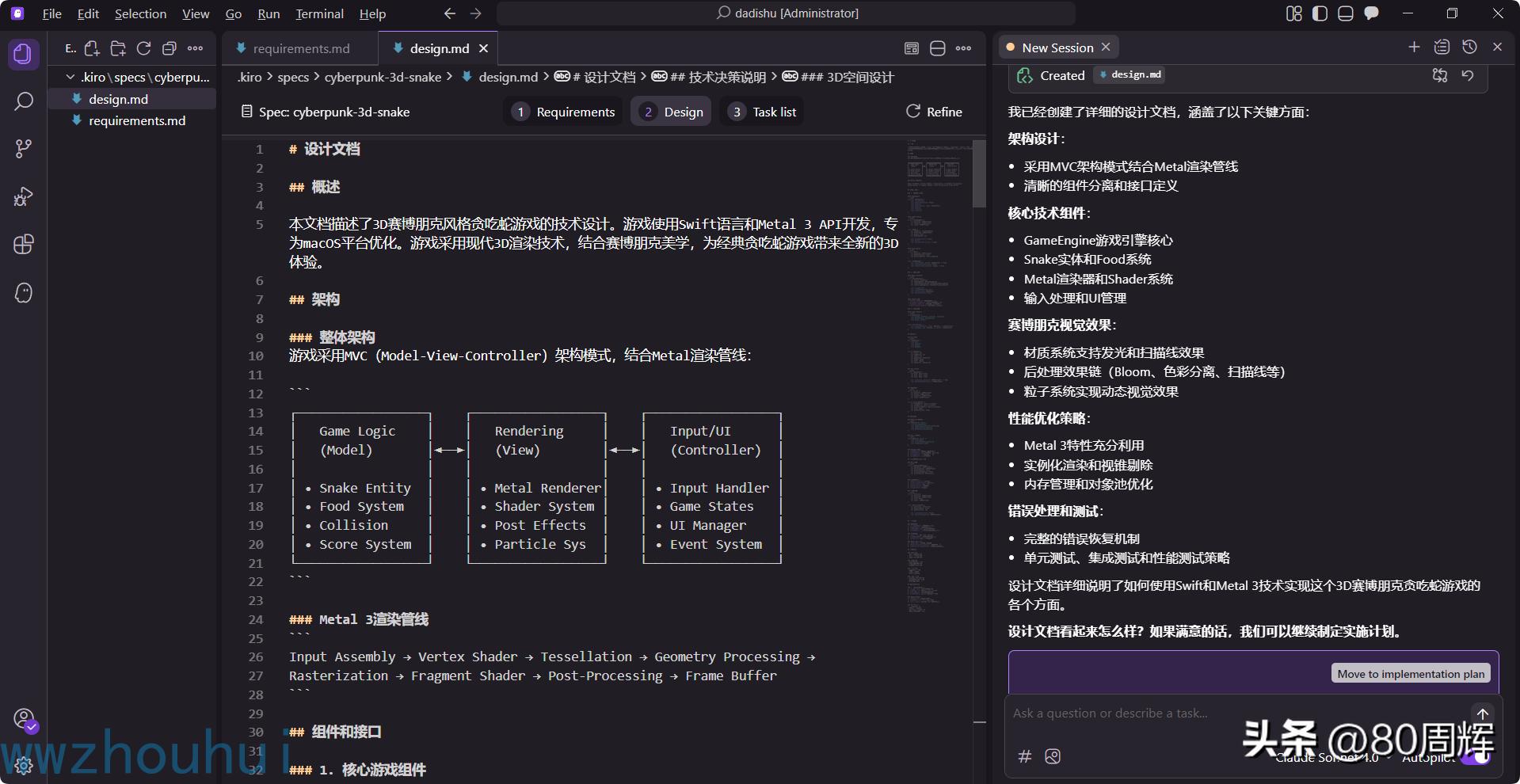Screen dimensions: 1520x784
Task: Open the Manage settings gear
Action: [x=24, y=765]
